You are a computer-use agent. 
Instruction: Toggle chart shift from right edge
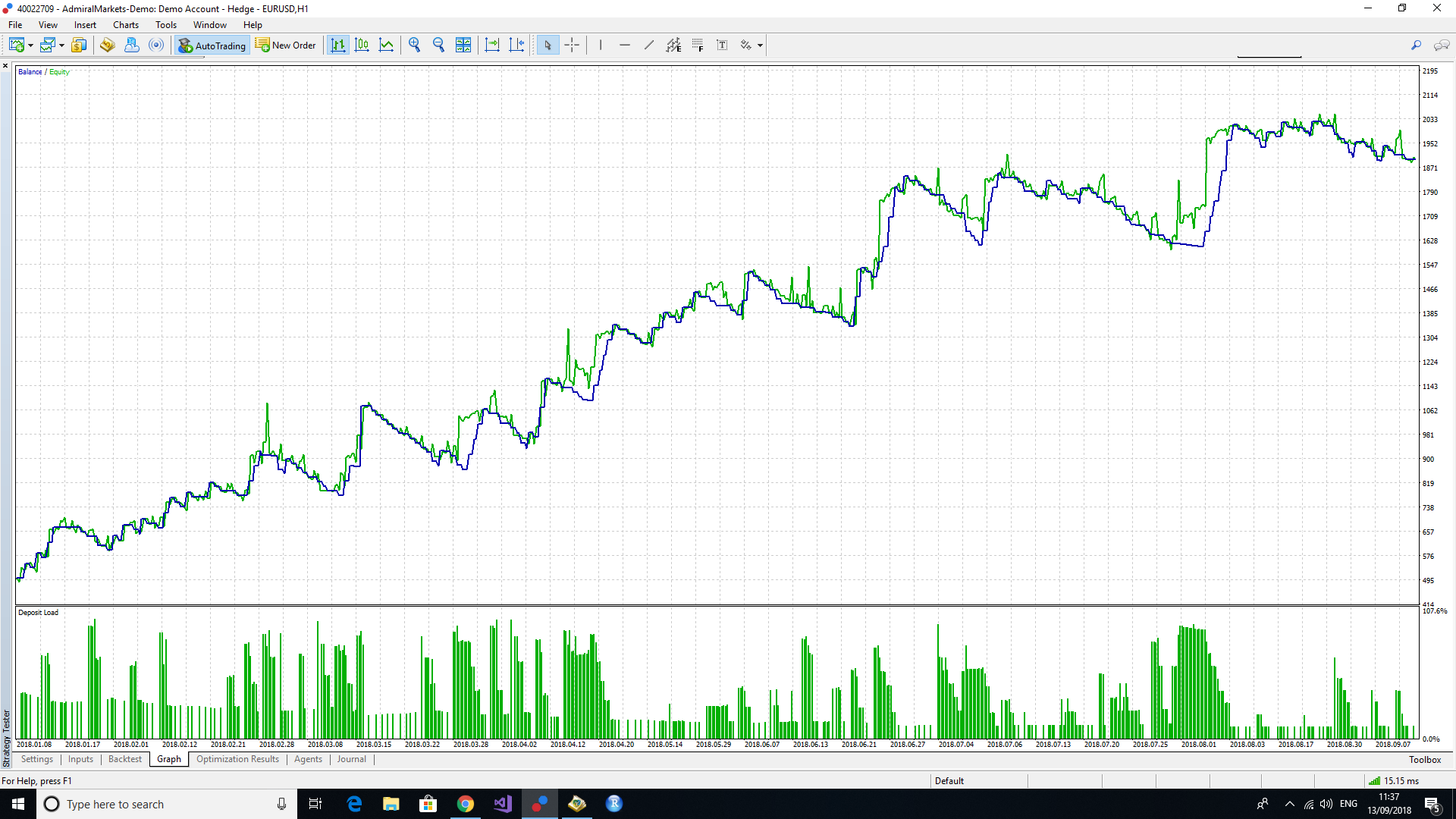516,45
